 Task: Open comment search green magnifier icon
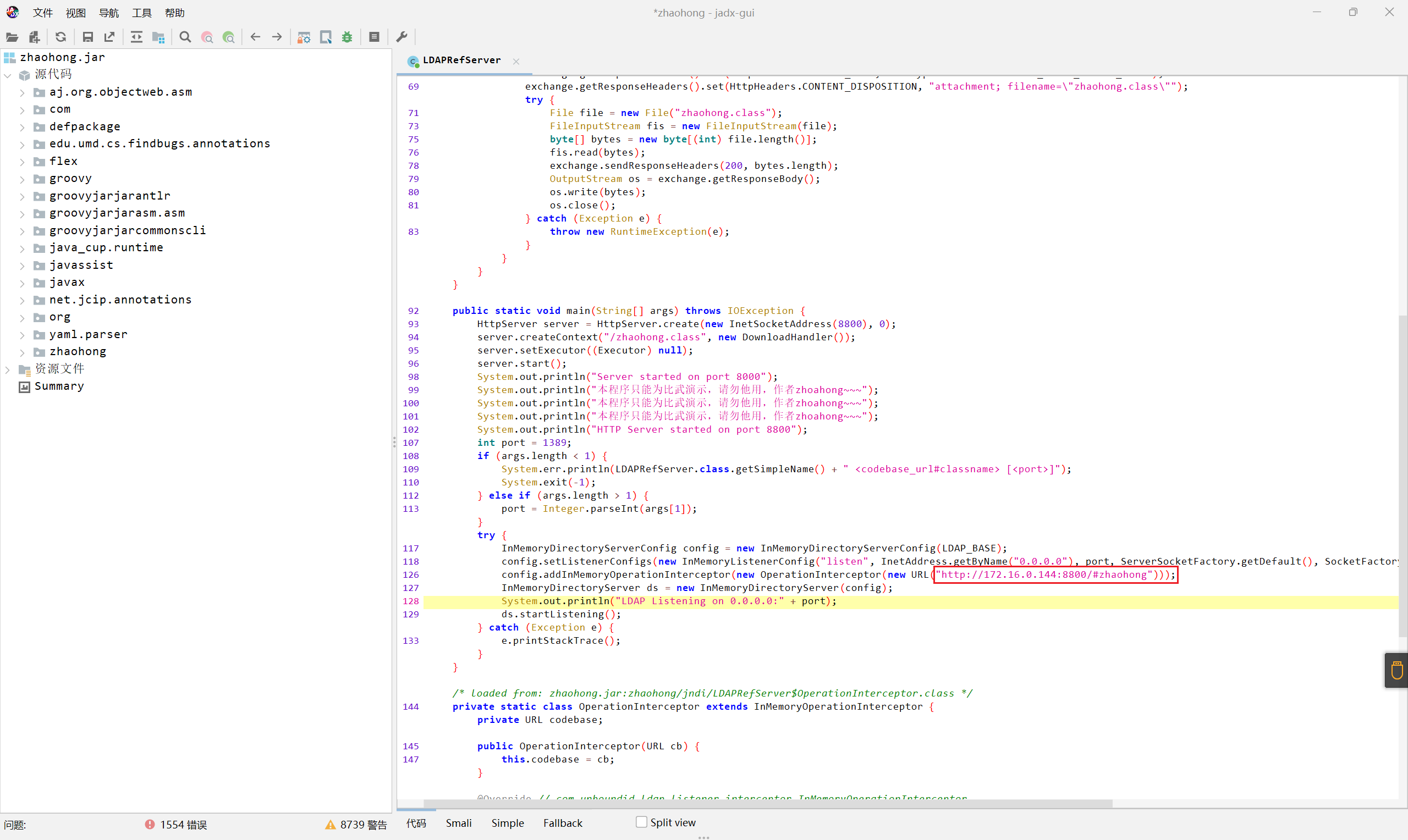(229, 37)
